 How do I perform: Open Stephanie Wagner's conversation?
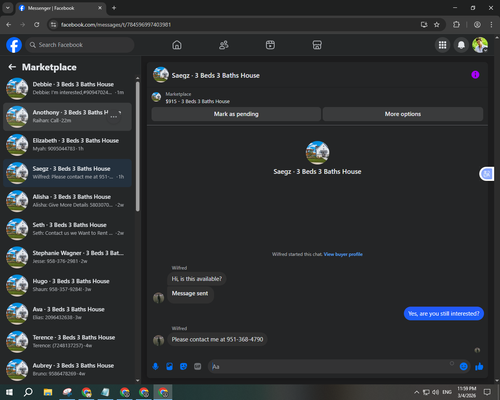pyautogui.click(x=67, y=257)
